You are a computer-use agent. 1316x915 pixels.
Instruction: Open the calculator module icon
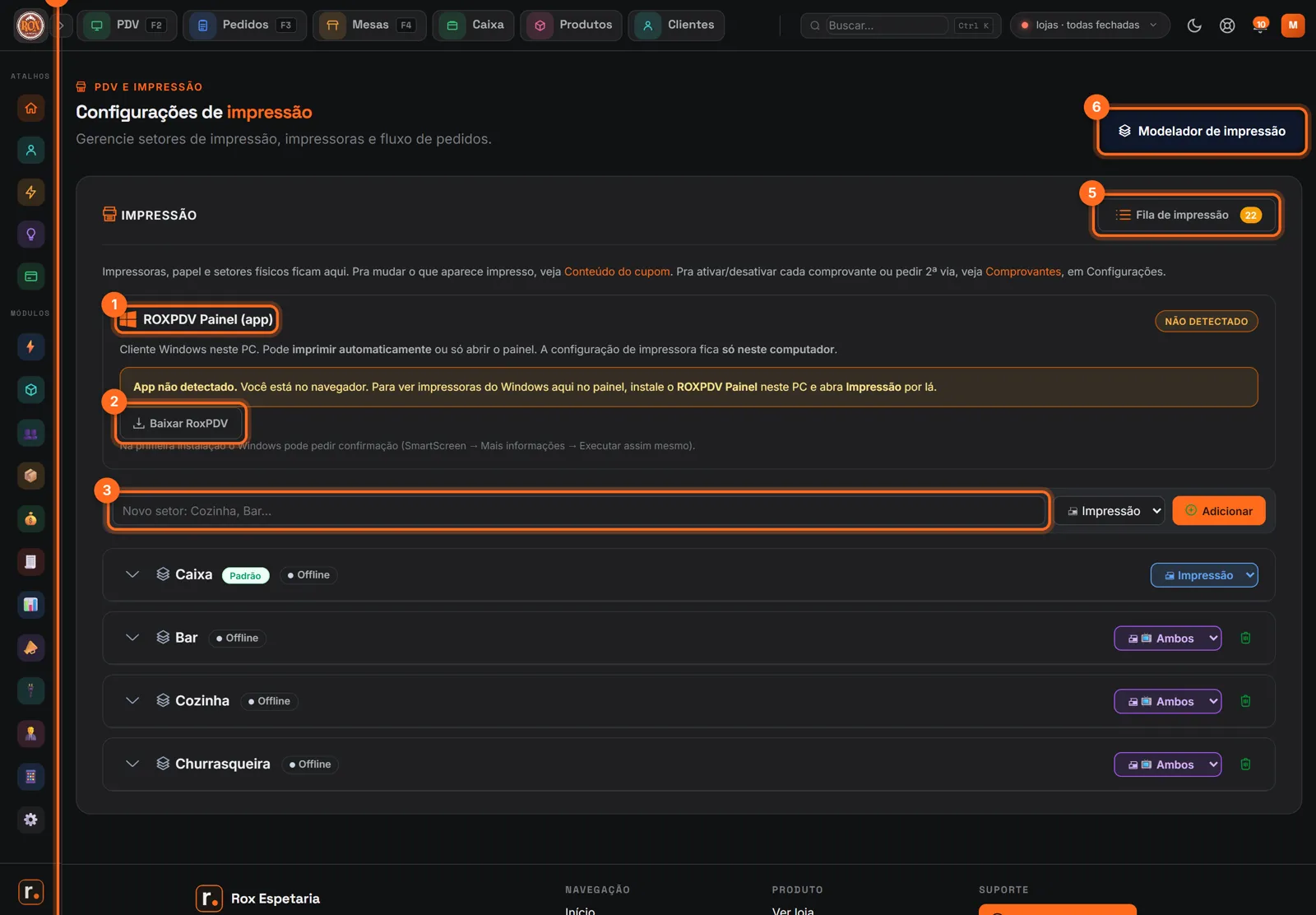click(x=30, y=776)
